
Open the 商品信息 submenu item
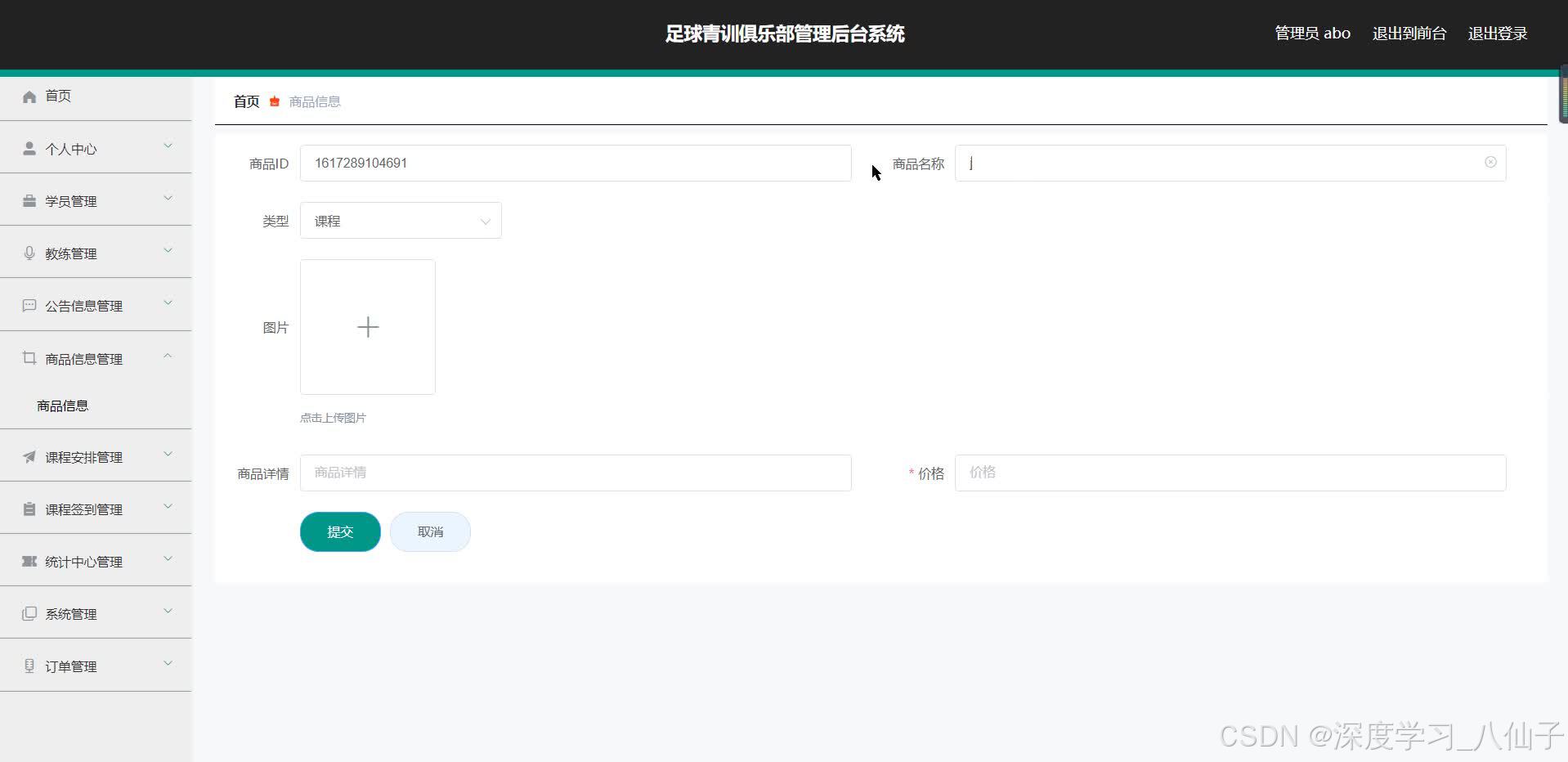click(61, 405)
